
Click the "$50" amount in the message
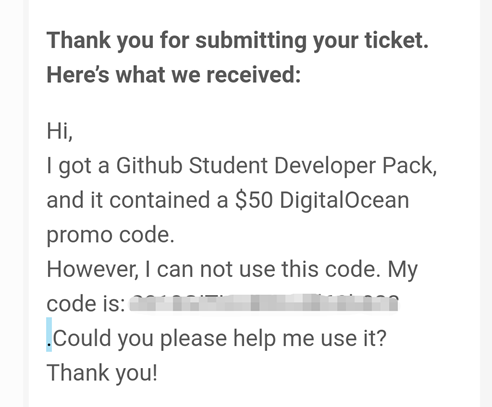point(254,200)
